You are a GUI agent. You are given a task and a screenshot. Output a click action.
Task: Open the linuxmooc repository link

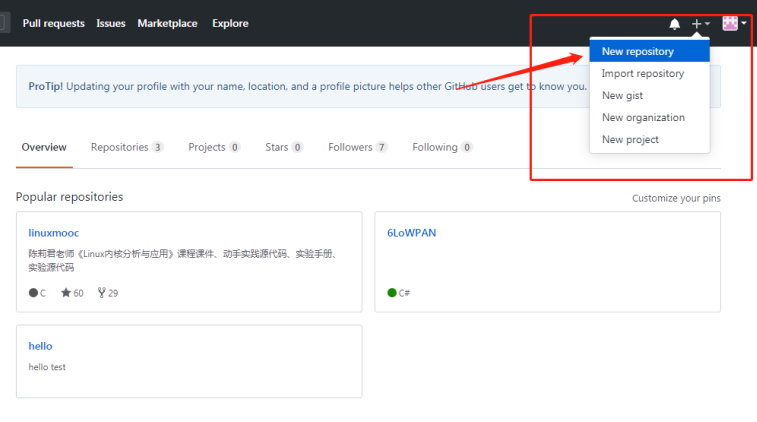point(54,233)
